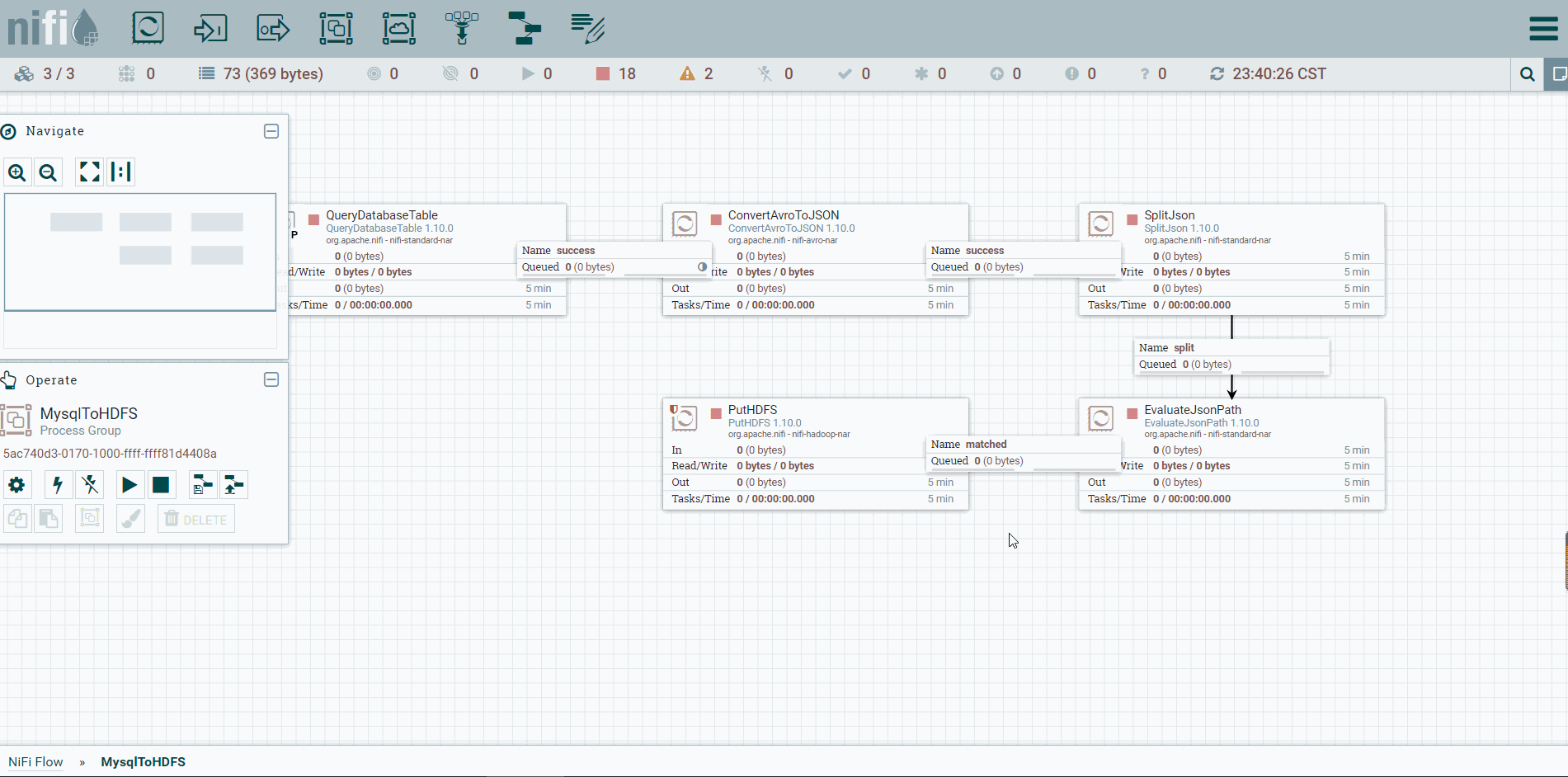Select the Remote Process Group toolbar icon
The height and width of the screenshot is (777, 1568).
(x=399, y=29)
